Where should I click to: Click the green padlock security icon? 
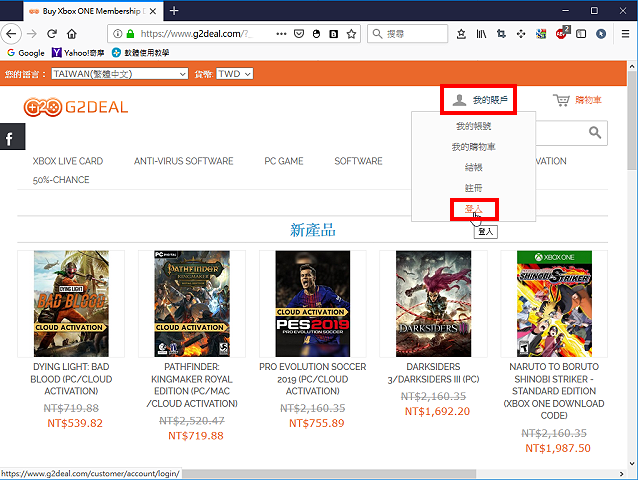click(x=130, y=34)
